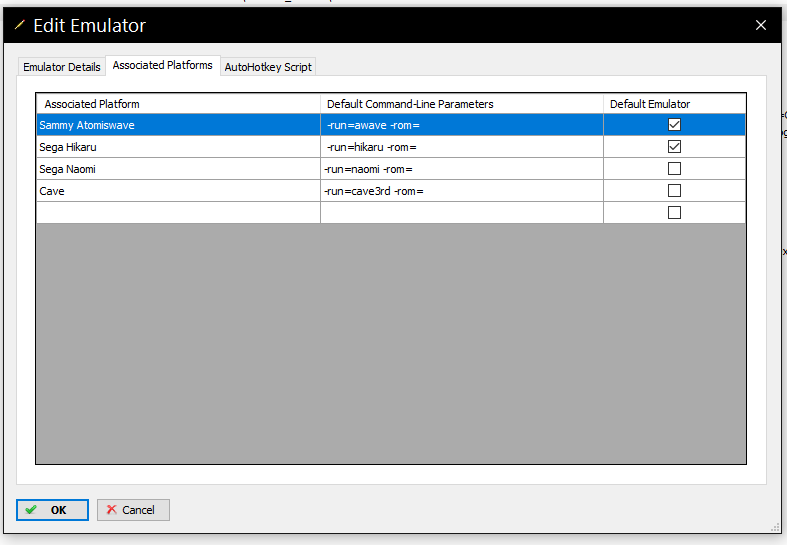Check Default Emulator for Cave platform
787x545 pixels.
click(674, 191)
